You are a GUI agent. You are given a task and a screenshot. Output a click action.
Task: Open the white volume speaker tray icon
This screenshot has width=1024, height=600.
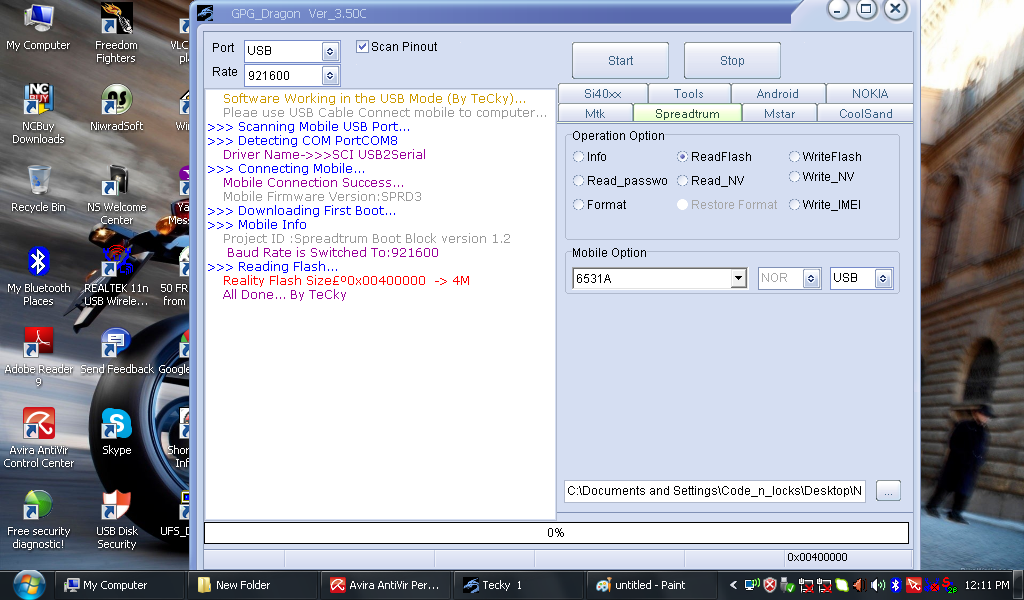[x=878, y=585]
